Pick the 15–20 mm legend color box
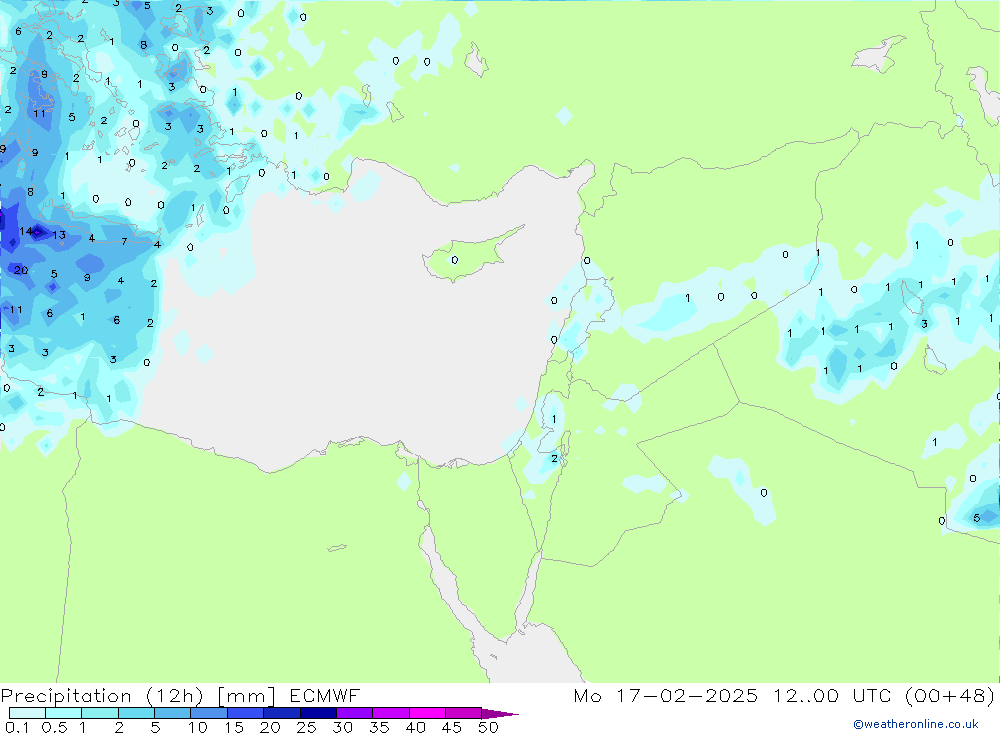Image resolution: width=1000 pixels, height=733 pixels. [246, 713]
